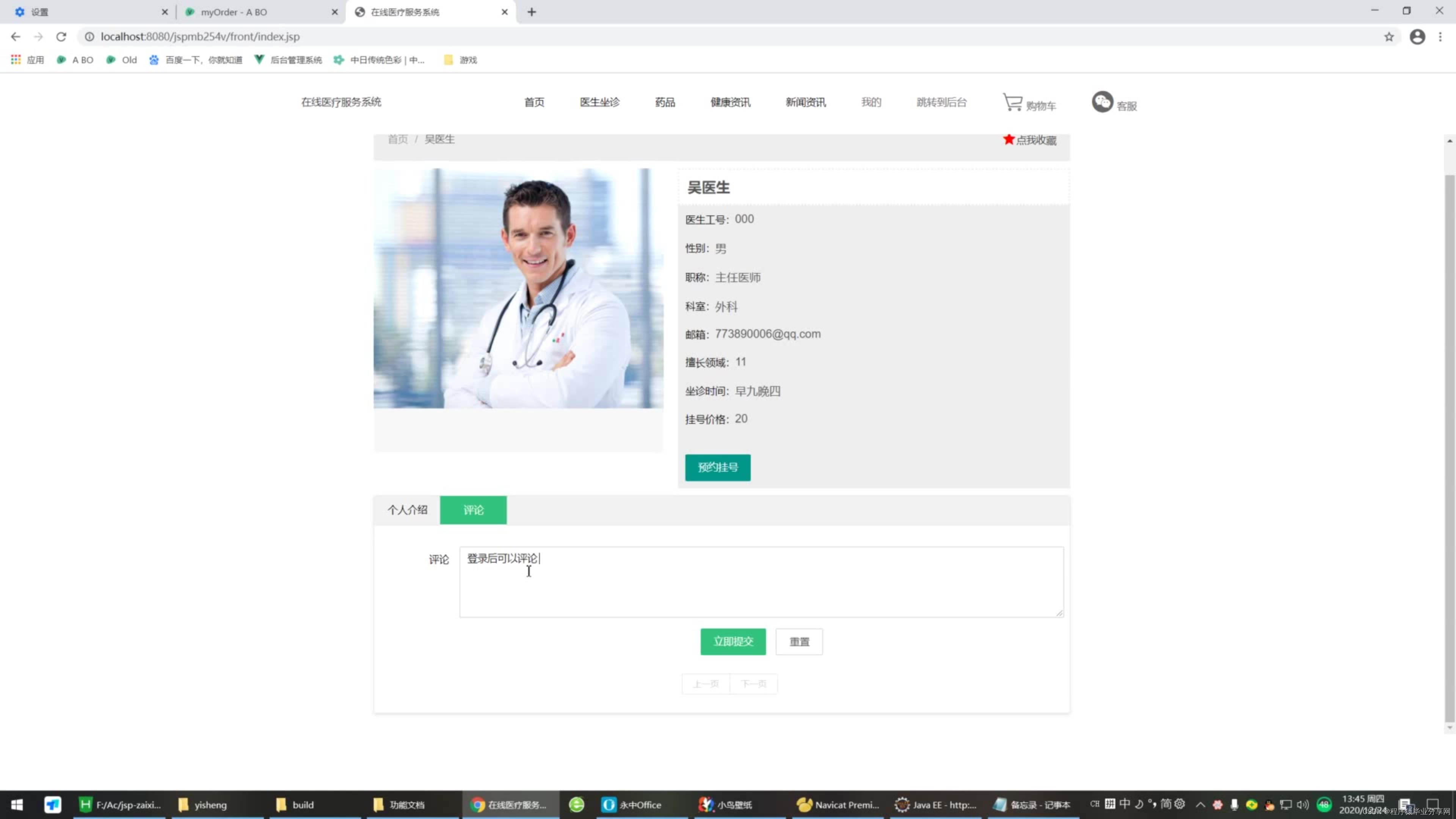Click doctor's portrait photo

pos(518,288)
